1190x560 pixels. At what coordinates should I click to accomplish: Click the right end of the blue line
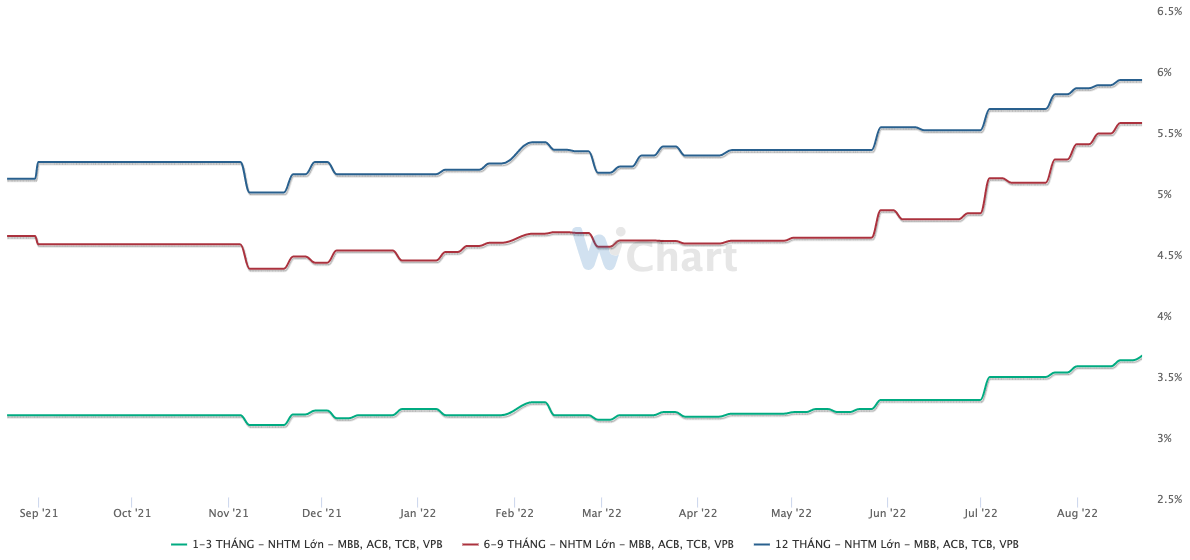(x=1141, y=80)
